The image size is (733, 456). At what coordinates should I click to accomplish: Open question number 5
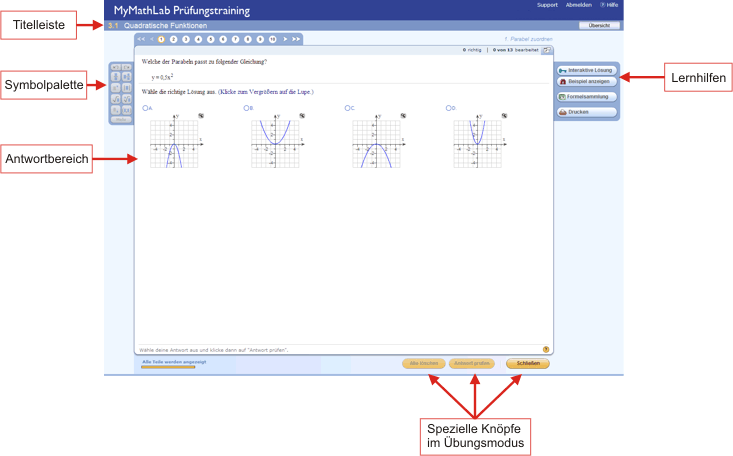[x=211, y=39]
